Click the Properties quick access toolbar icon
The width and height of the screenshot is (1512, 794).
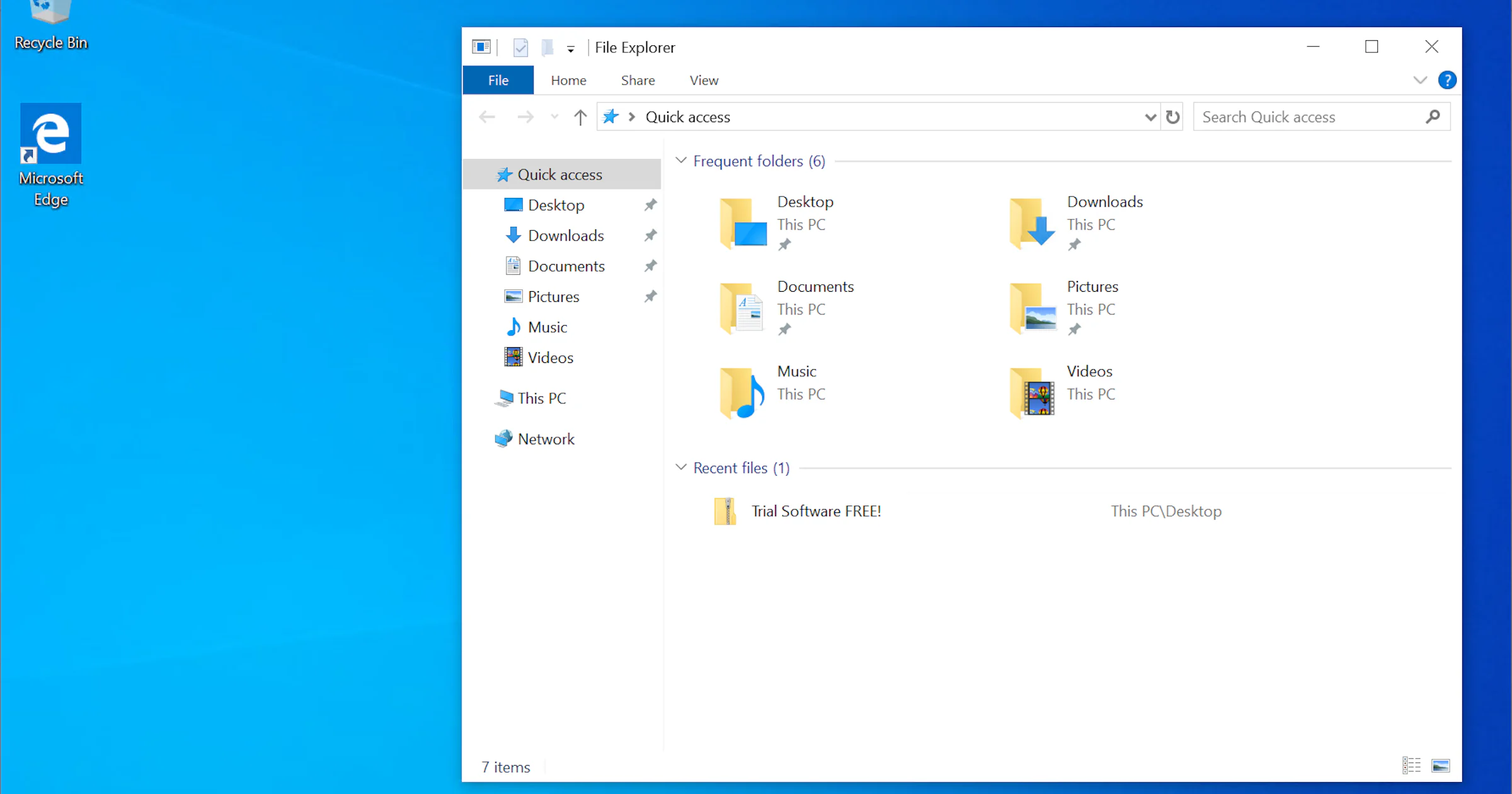click(x=520, y=47)
